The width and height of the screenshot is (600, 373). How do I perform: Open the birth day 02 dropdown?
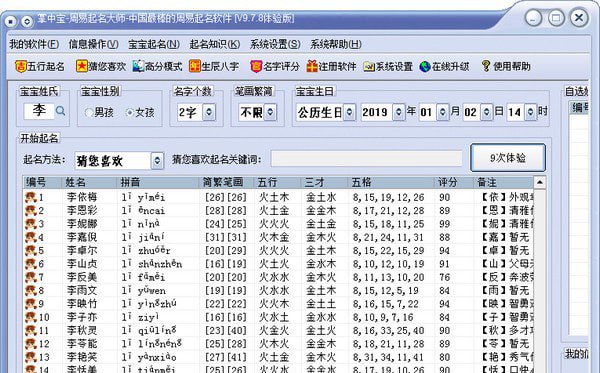click(486, 112)
